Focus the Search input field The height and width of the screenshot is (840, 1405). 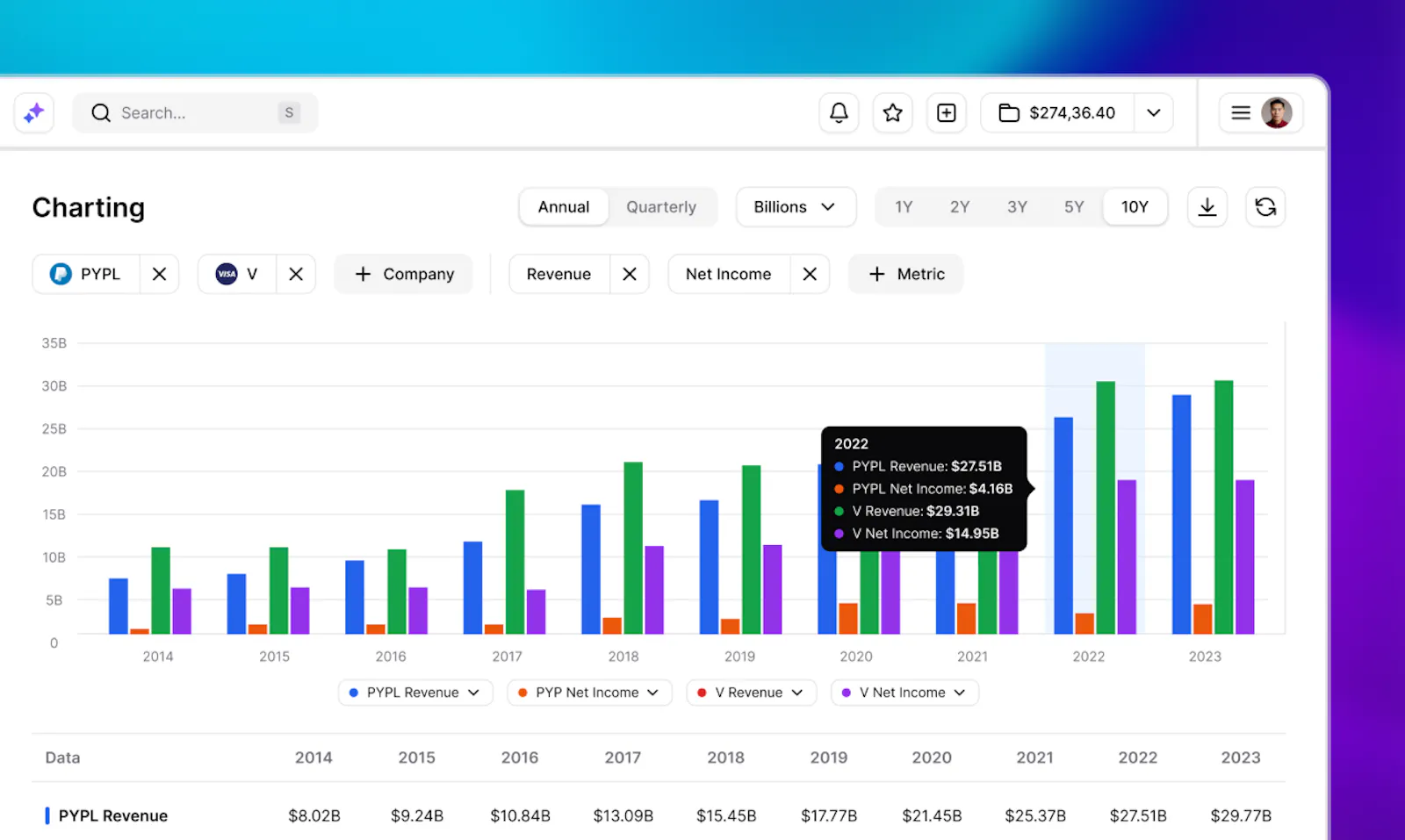195,113
